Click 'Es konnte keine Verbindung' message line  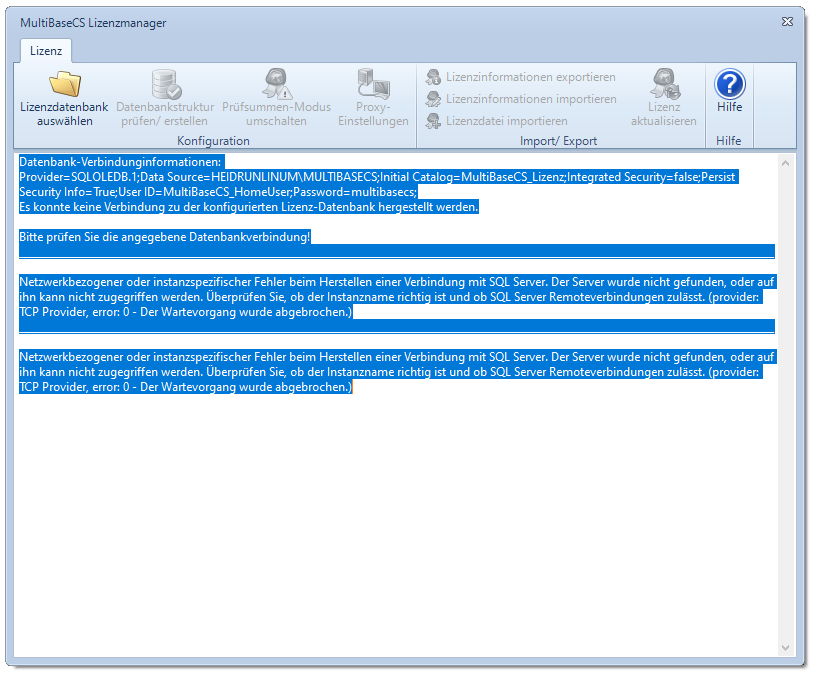click(249, 207)
